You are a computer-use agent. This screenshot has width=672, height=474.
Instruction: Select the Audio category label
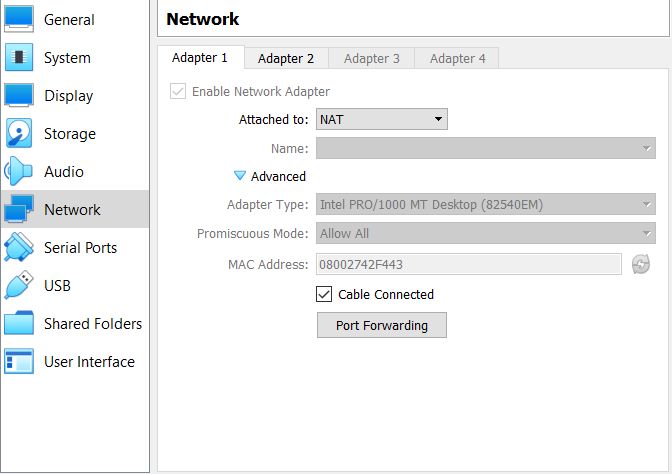pos(64,171)
